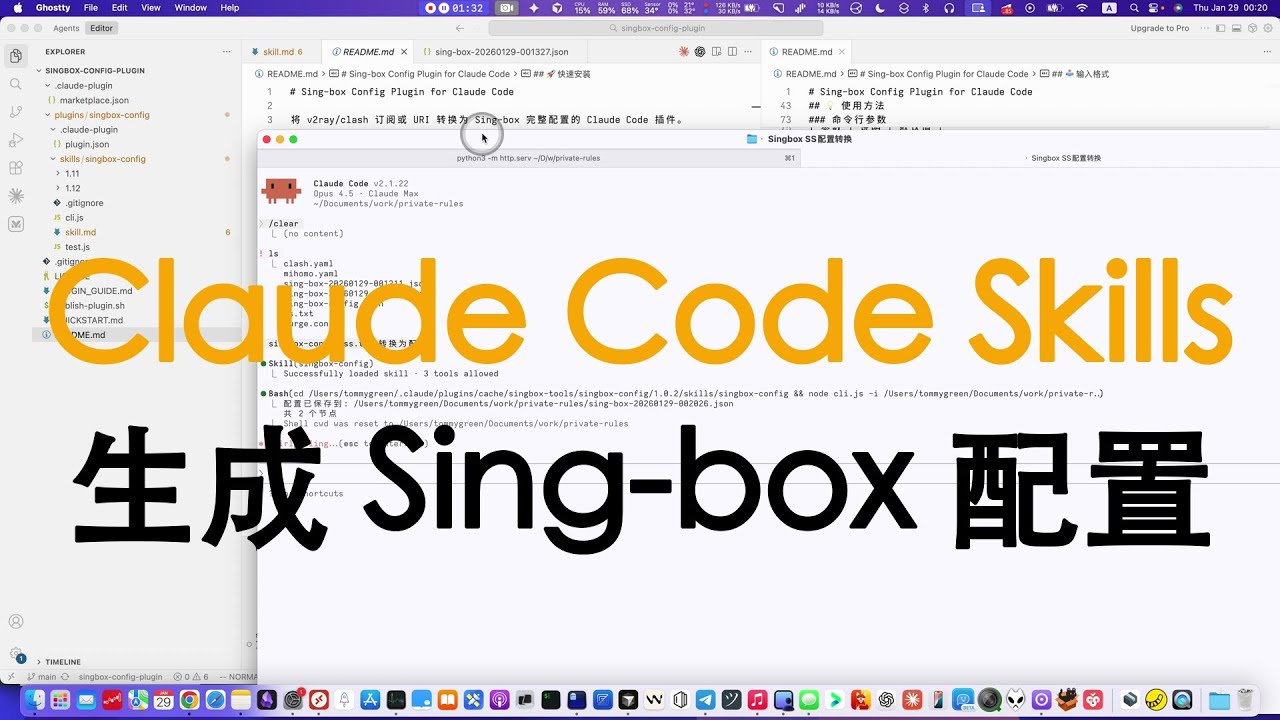Open the Claude Code panel in activity bar

(16, 196)
